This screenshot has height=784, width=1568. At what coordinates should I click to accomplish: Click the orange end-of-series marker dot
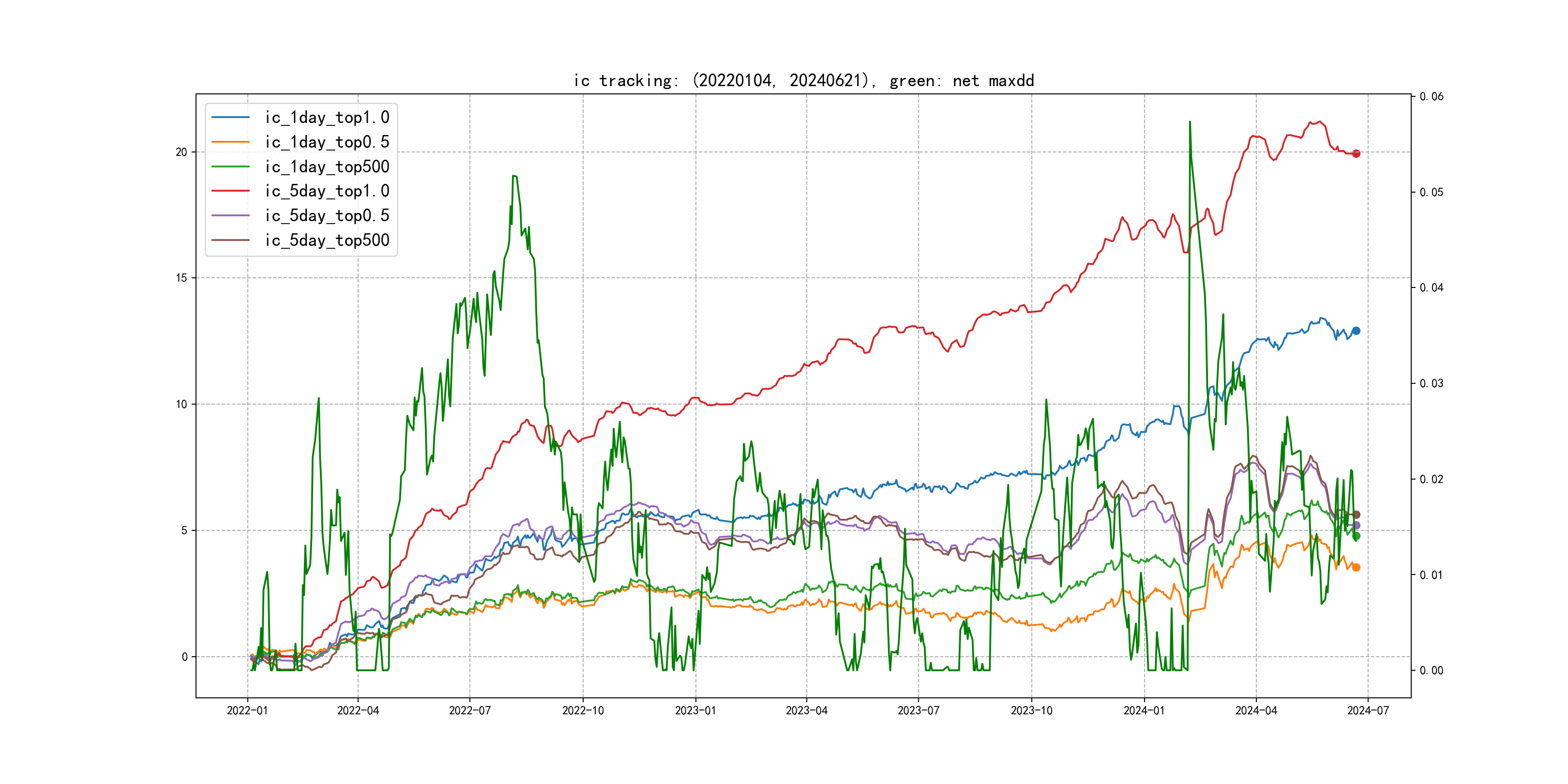(x=1356, y=567)
